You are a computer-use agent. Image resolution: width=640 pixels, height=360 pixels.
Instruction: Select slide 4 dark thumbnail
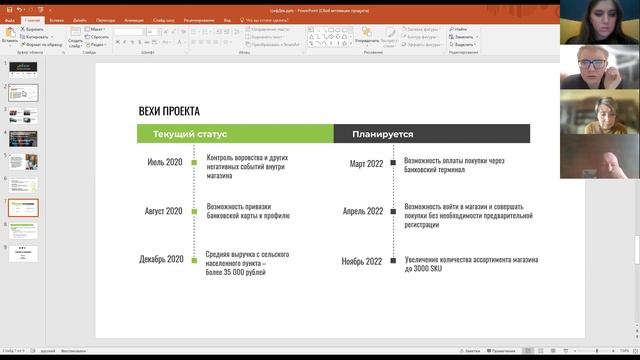point(23,139)
